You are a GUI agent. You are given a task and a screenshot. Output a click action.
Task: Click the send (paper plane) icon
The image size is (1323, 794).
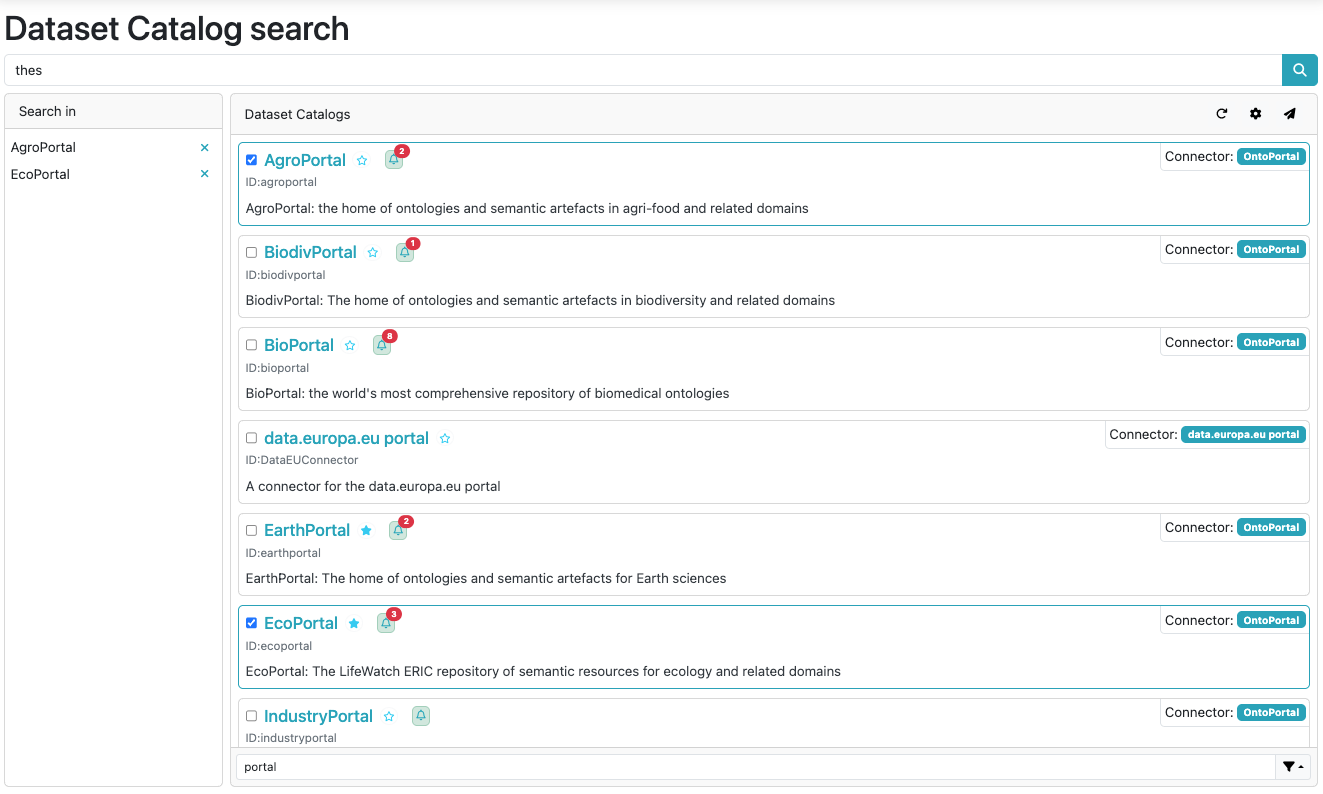[1289, 114]
